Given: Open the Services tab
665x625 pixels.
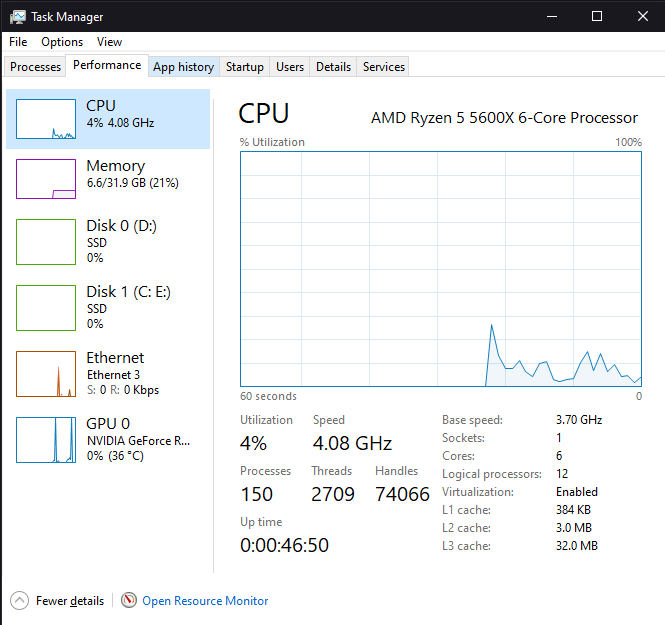Looking at the screenshot, I should pos(384,67).
